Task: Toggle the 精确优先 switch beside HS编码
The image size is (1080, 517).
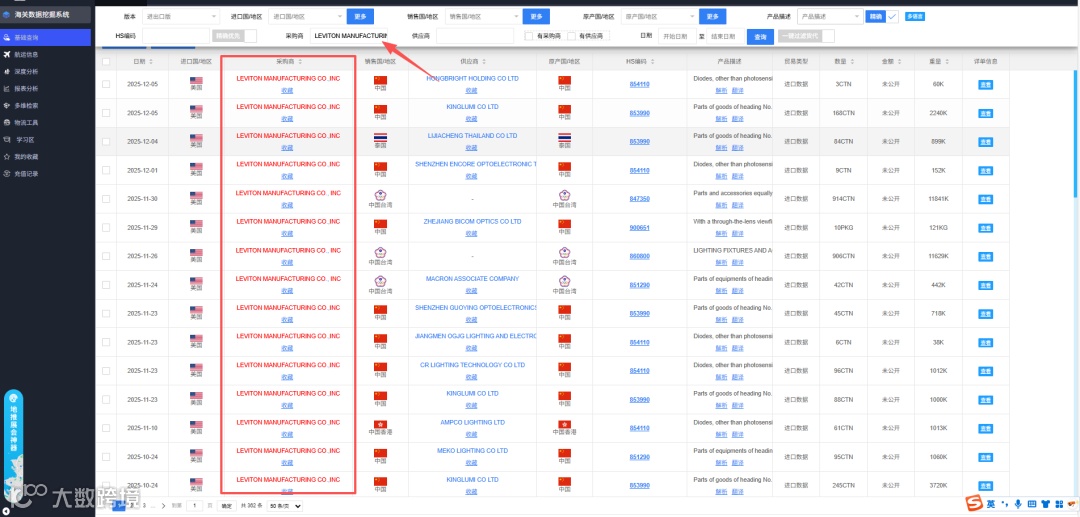Action: tap(235, 36)
